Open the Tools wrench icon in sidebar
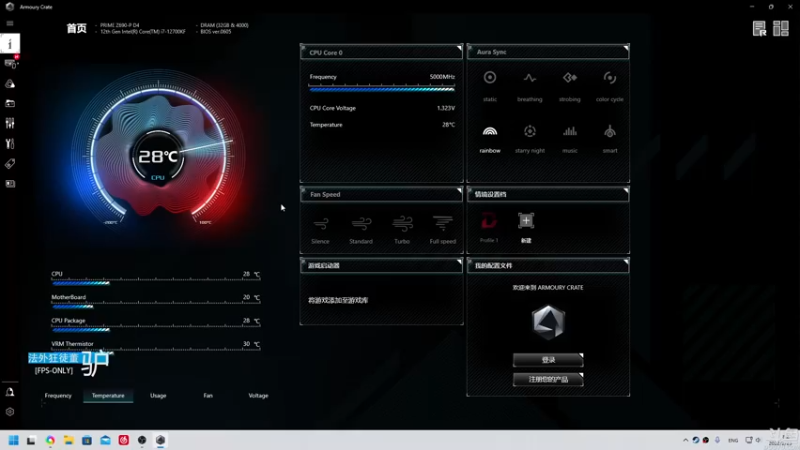 pos(10,144)
